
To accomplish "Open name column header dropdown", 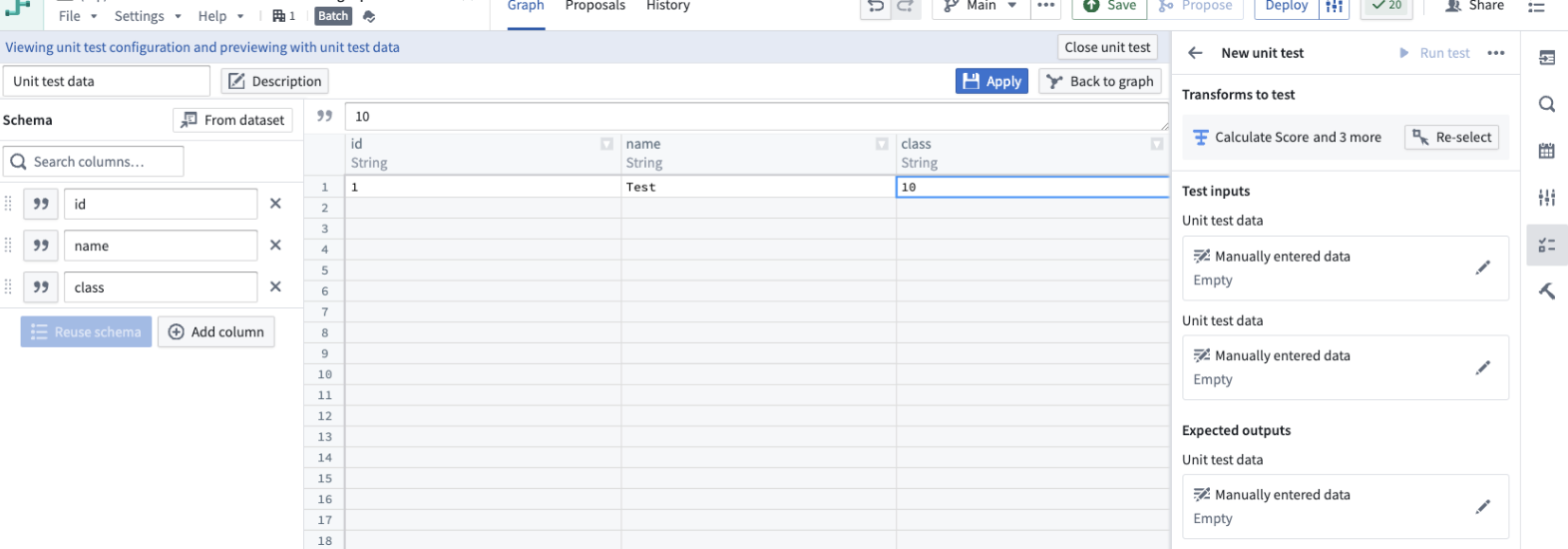I will [x=882, y=145].
